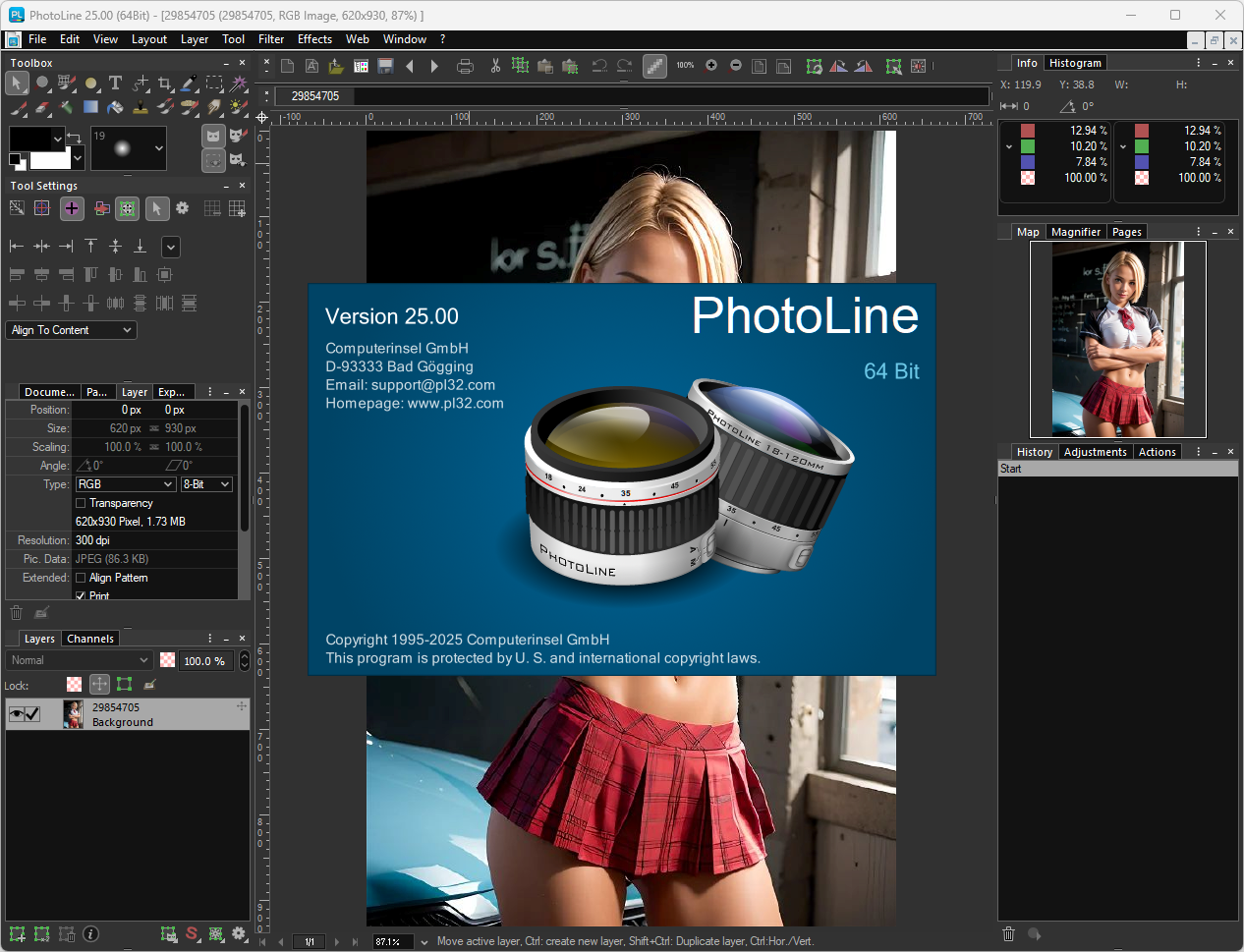
Task: Click the Redo arrow icon
Action: 625,66
